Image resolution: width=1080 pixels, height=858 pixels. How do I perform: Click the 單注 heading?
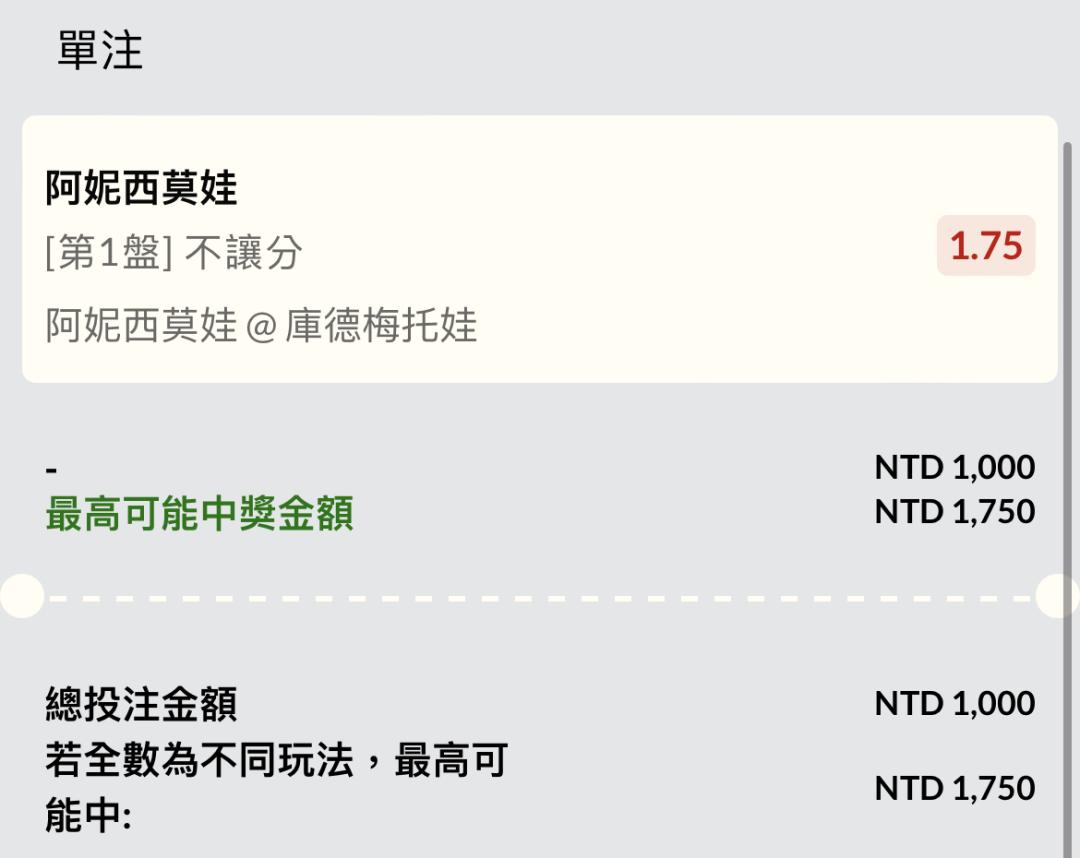[100, 50]
